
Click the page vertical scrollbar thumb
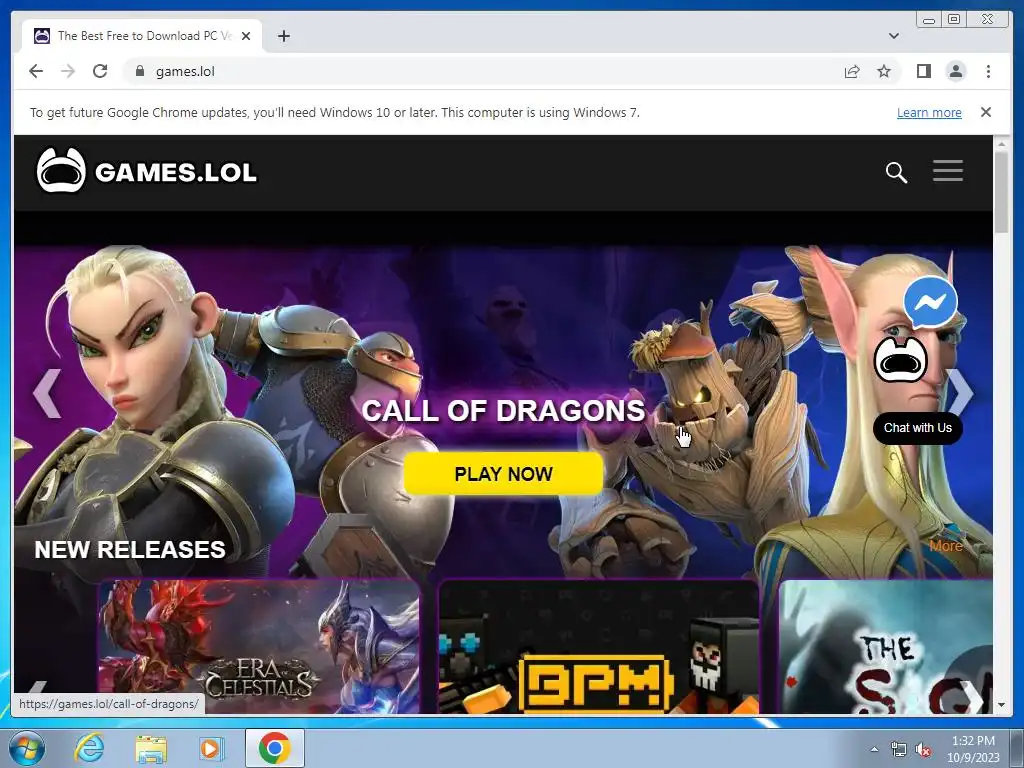click(1001, 191)
